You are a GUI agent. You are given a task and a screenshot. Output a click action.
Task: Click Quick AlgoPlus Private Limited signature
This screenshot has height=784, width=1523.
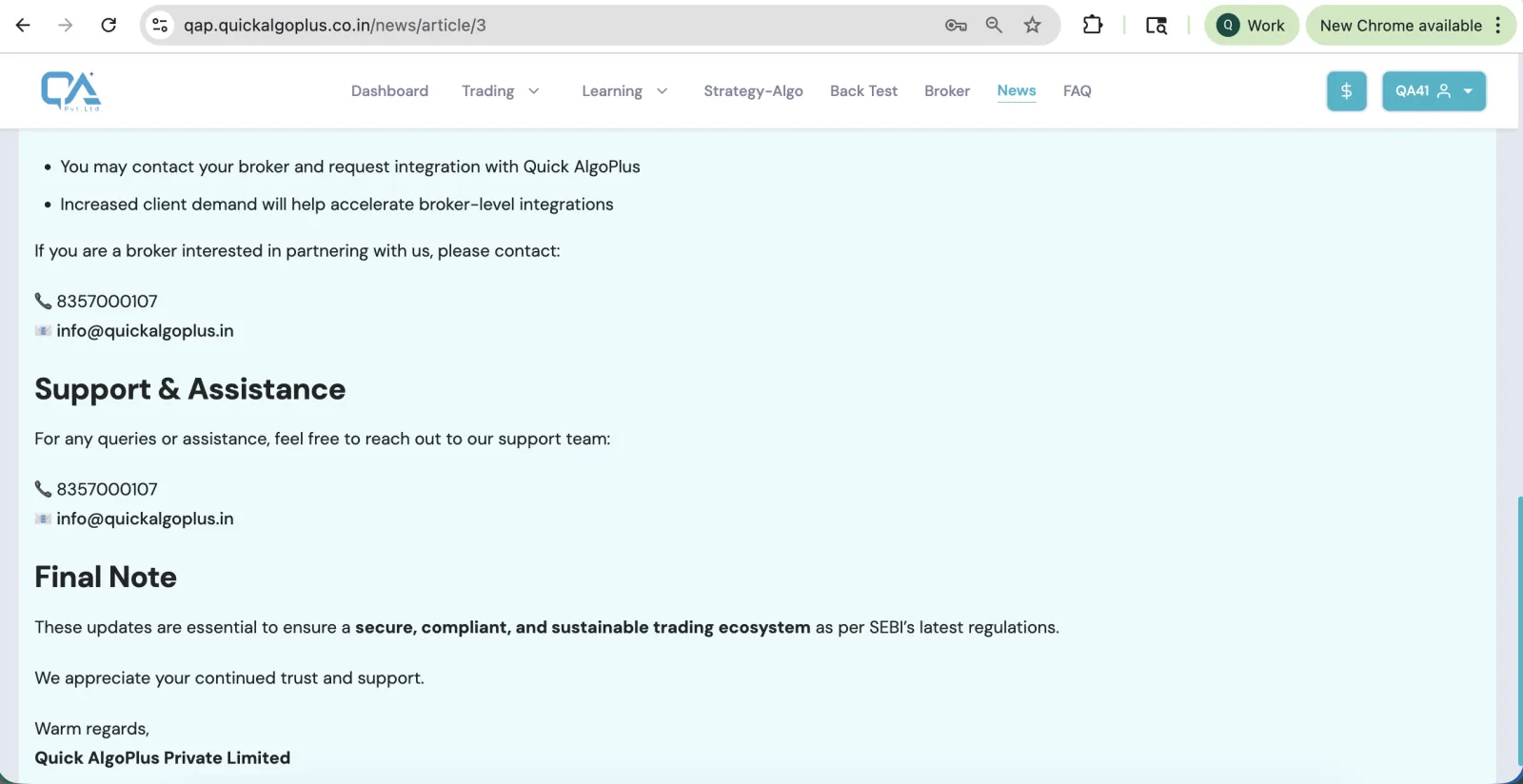(x=163, y=758)
